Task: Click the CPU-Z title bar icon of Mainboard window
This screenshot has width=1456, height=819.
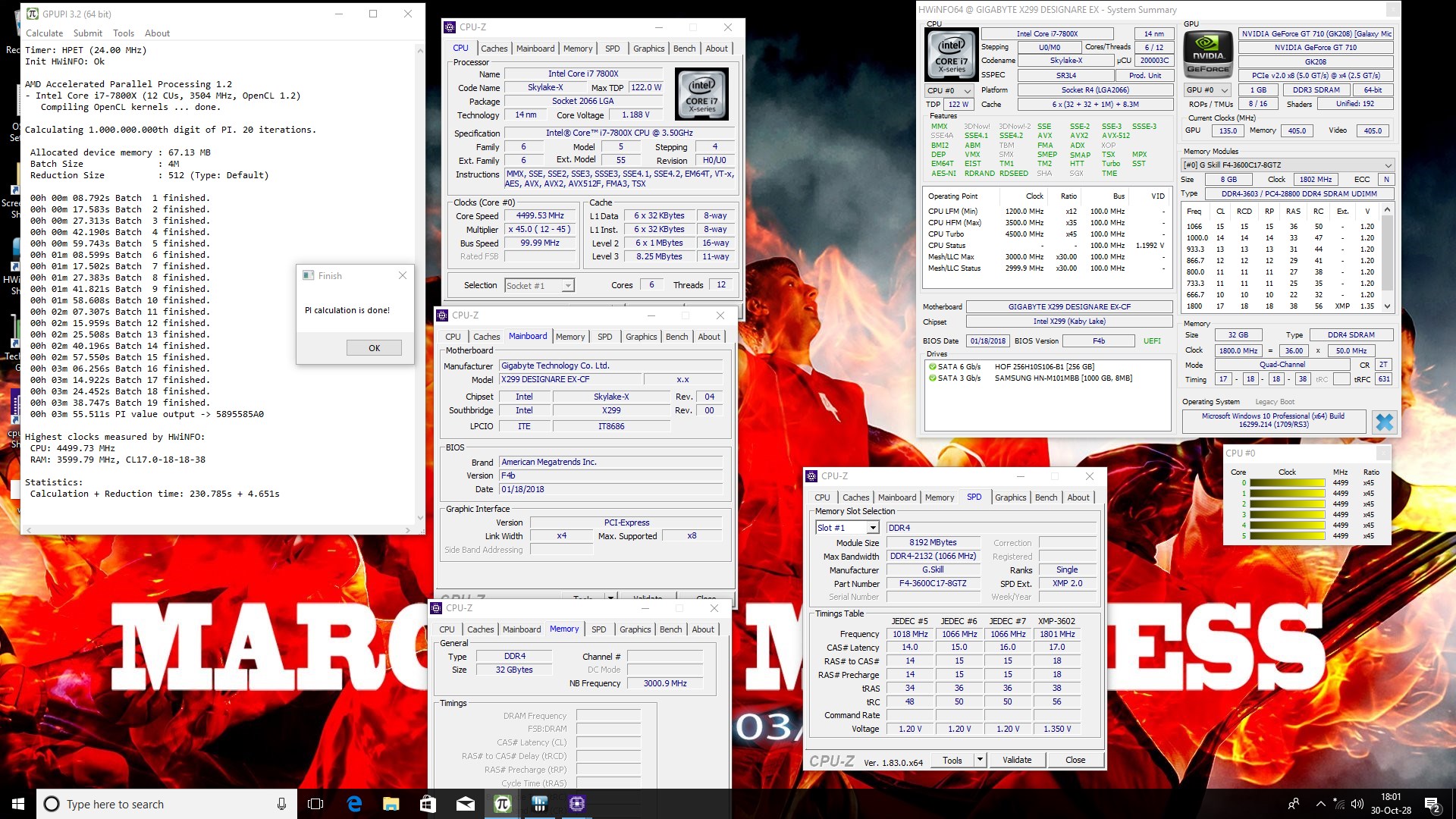Action: coord(443,315)
